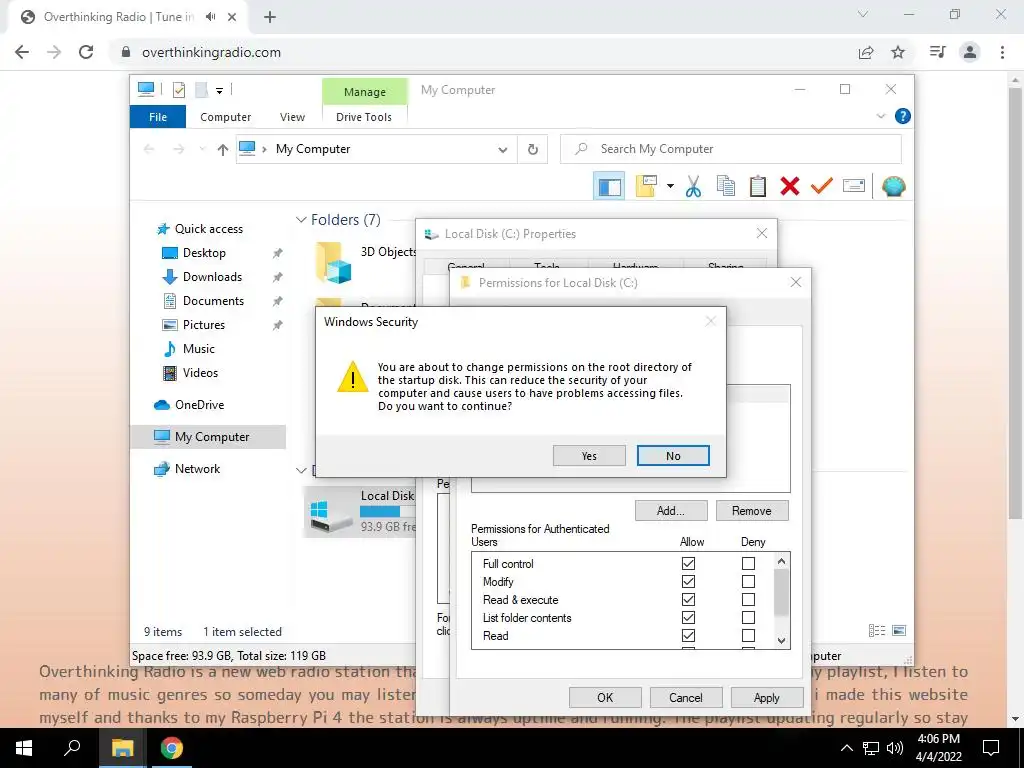1024x768 pixels.
Task: Click the Paste clipboard icon
Action: click(758, 187)
